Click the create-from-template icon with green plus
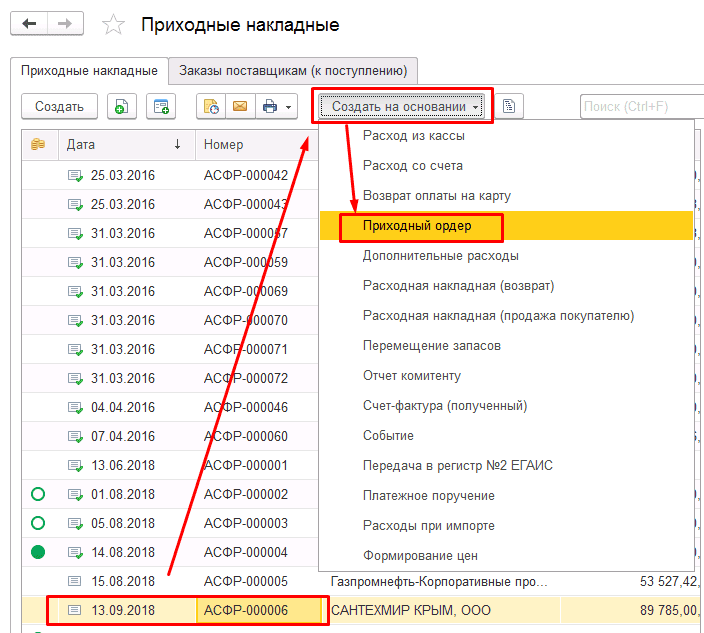Image resolution: width=704 pixels, height=633 pixels. 161,106
